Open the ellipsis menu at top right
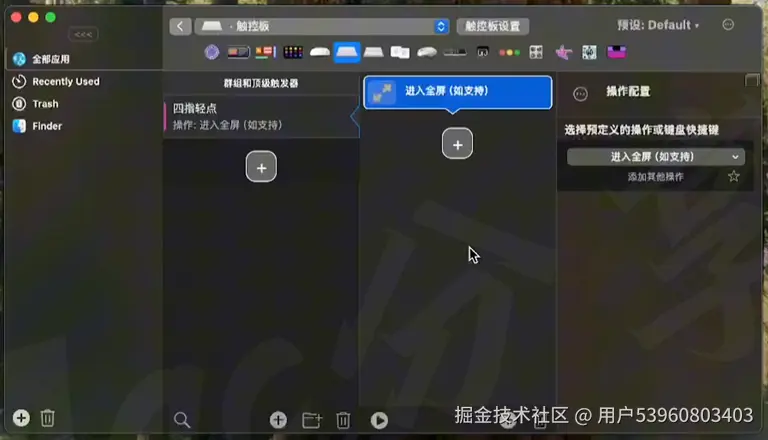The image size is (768, 440). pos(728,24)
